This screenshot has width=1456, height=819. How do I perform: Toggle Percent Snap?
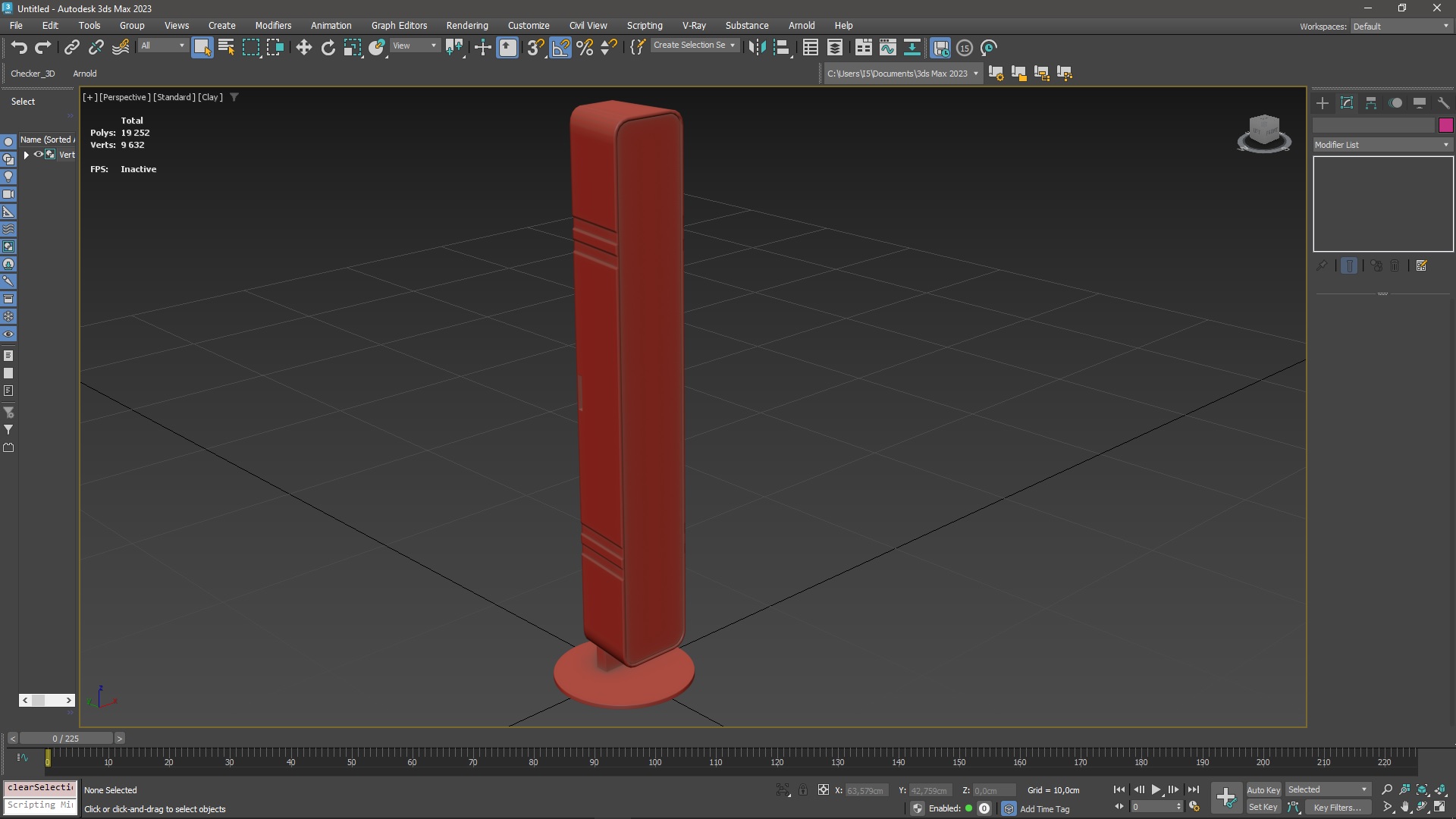point(585,47)
